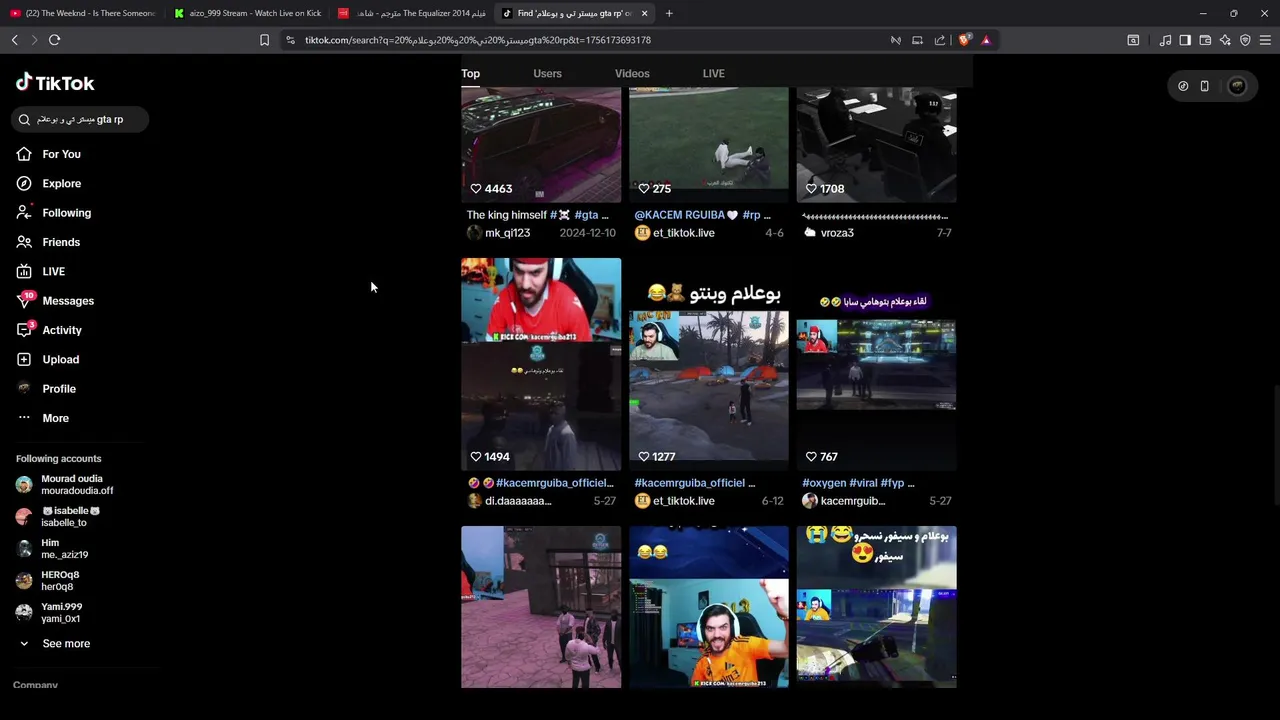The height and width of the screenshot is (720, 1280).
Task: Open Brave VPN shield icon
Action: [1245, 40]
